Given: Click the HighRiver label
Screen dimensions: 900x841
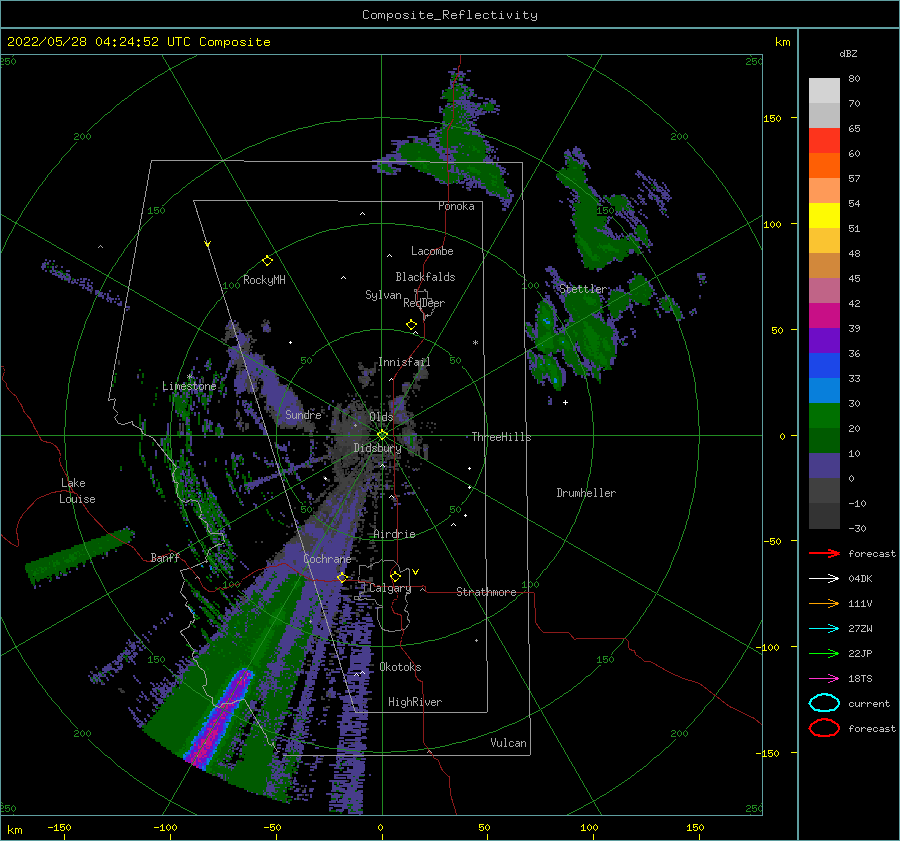Looking at the screenshot, I should click(x=414, y=702).
